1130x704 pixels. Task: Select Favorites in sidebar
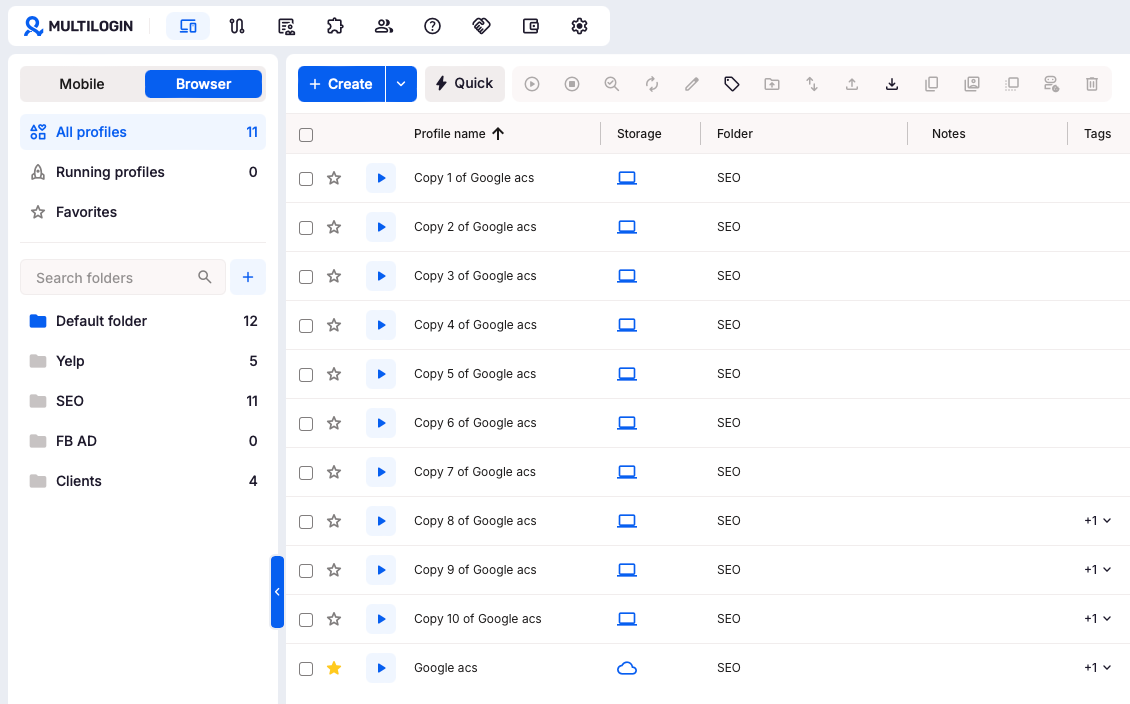(143, 213)
